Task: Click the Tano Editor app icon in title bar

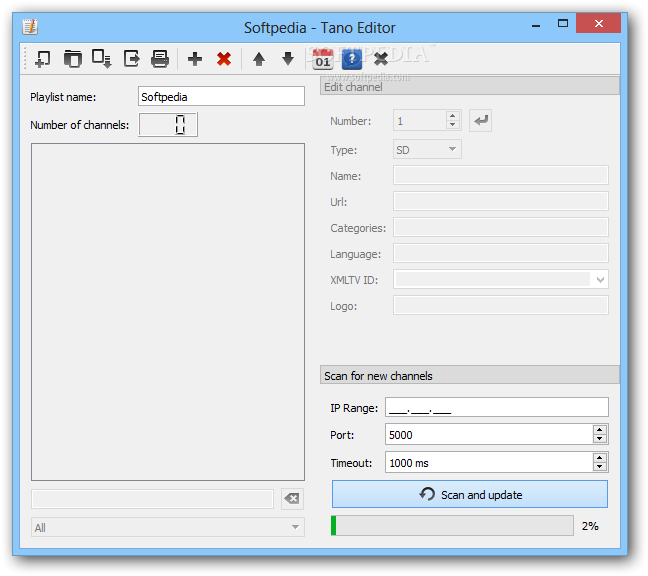Action: pyautogui.click(x=30, y=27)
